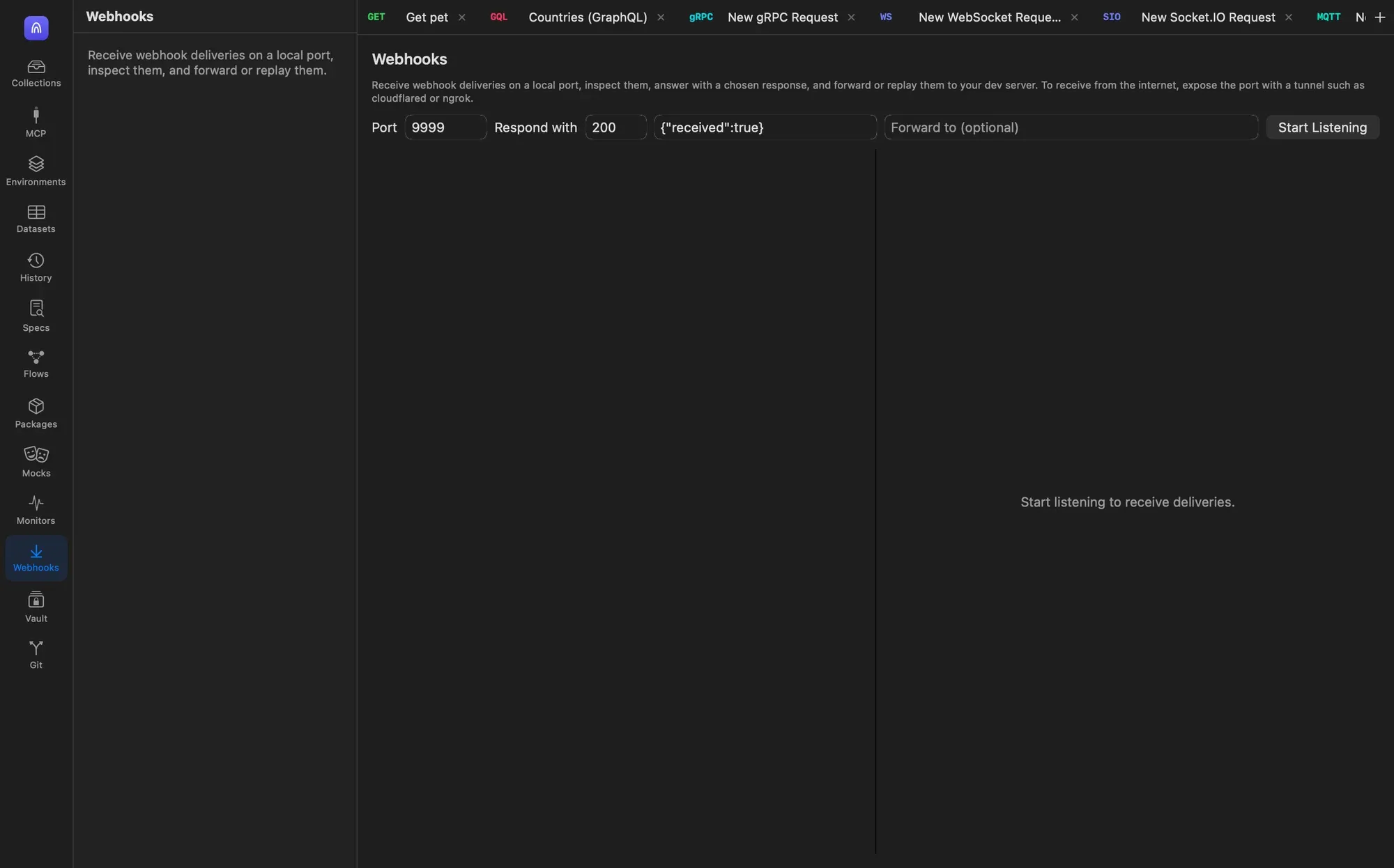Click the Start Listening button
Viewport: 1394px width, 868px height.
pyautogui.click(x=1322, y=127)
